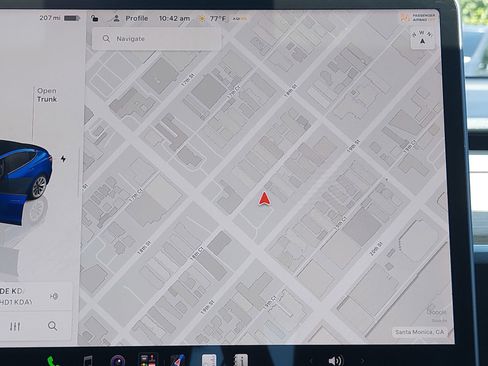The height and width of the screenshot is (366, 488).
Task: Tap the blue car's rear wheel
Action: [x=39, y=186]
